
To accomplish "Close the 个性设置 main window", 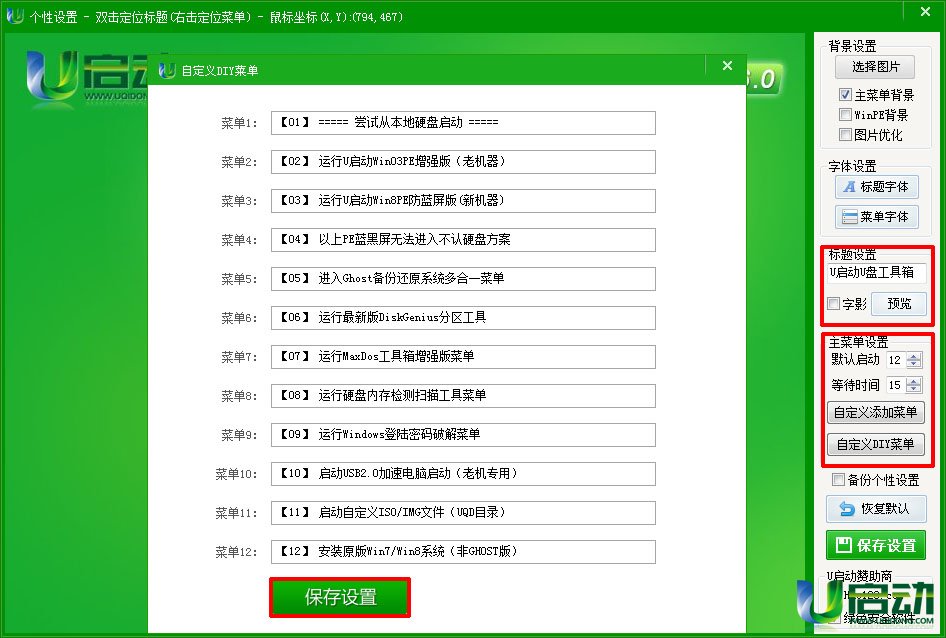I will pyautogui.click(x=925, y=11).
